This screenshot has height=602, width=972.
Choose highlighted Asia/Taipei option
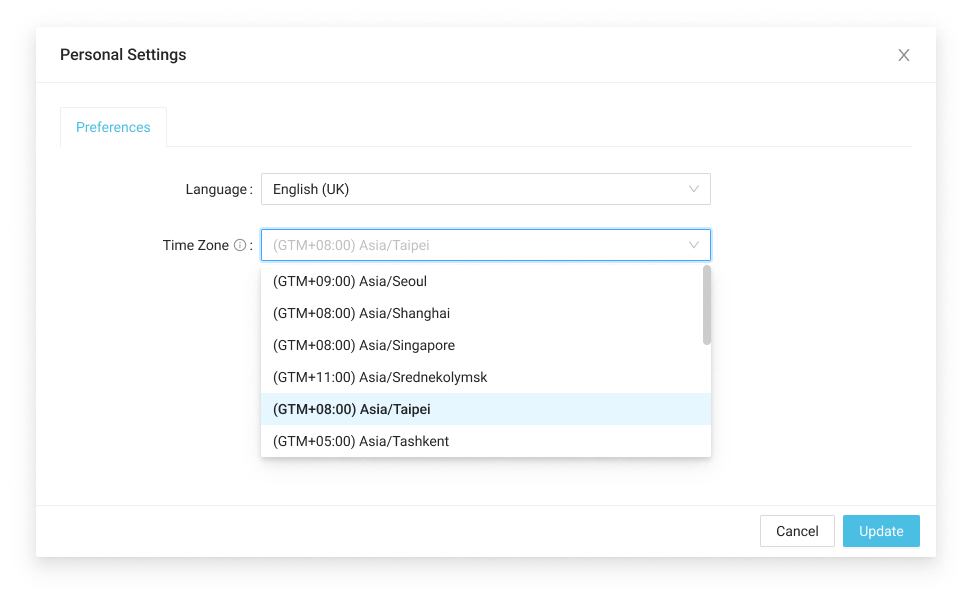[x=485, y=409]
